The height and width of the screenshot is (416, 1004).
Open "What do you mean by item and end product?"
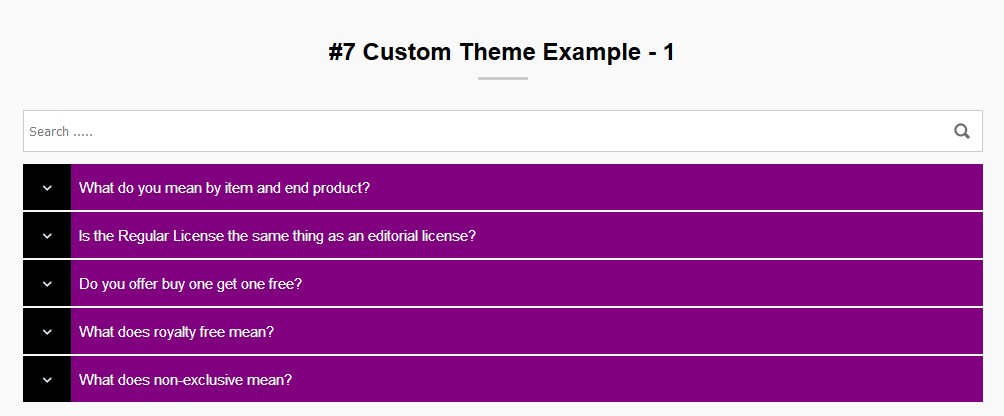(225, 188)
